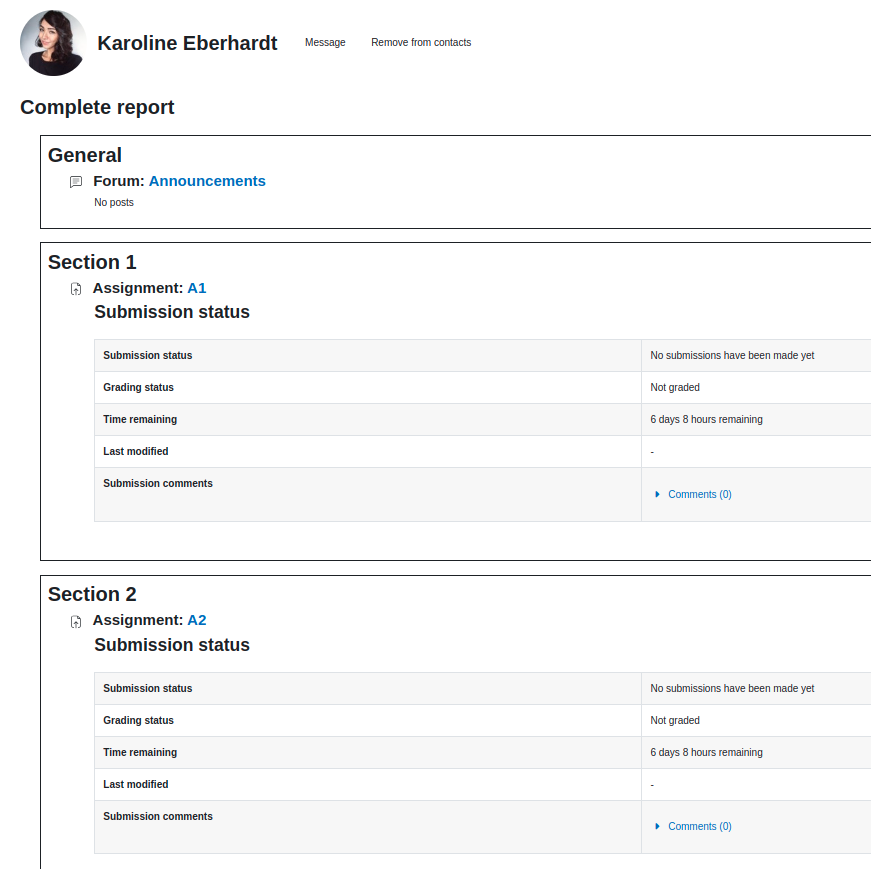Screen dimensions: 871x869
Task: Open the Announcements forum link
Action: tap(207, 181)
